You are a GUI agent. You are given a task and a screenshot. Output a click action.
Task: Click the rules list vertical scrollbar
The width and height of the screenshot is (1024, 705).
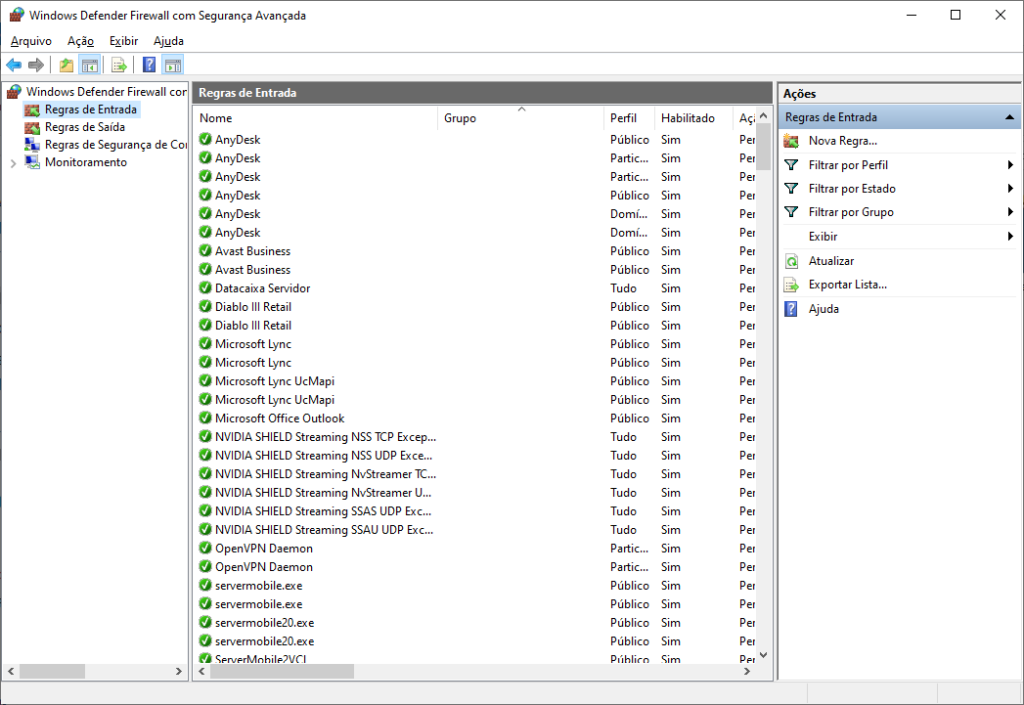point(764,400)
